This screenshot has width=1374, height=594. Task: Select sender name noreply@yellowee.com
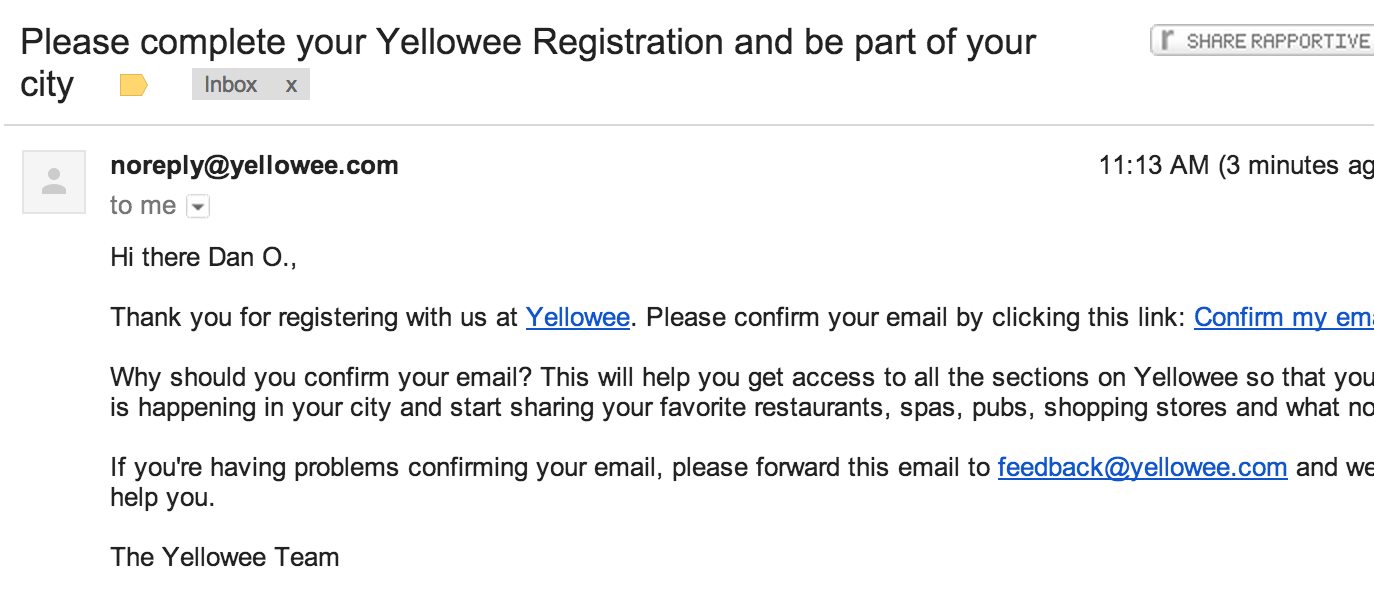coord(254,166)
